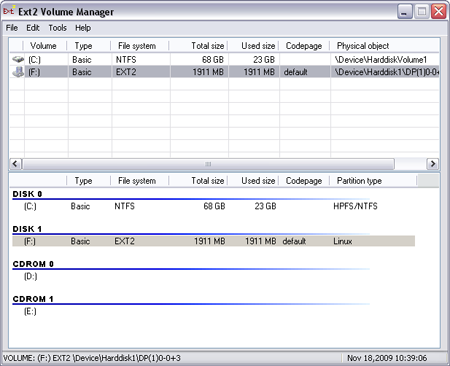This screenshot has width=450, height=366.
Task: Click the status bar date and time
Action: click(x=387, y=358)
